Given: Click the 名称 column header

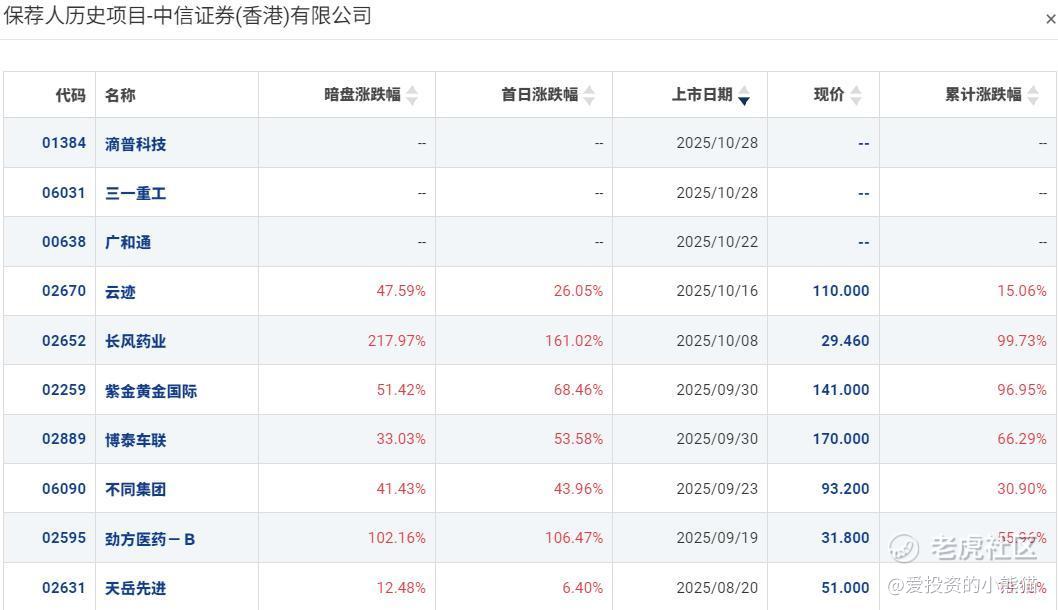Looking at the screenshot, I should [120, 95].
